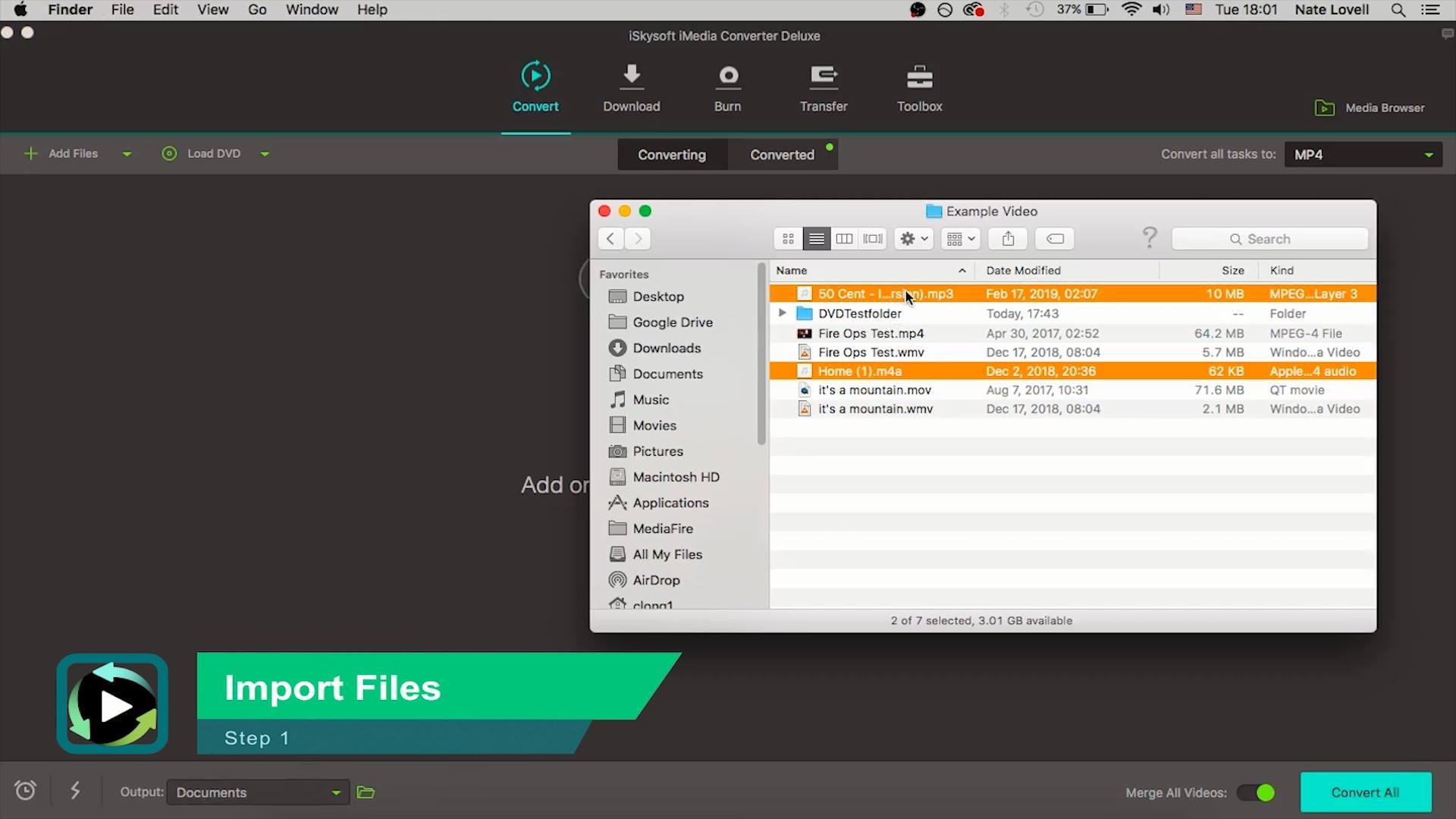
Task: Sort files by the Kind column
Action: (x=1318, y=271)
